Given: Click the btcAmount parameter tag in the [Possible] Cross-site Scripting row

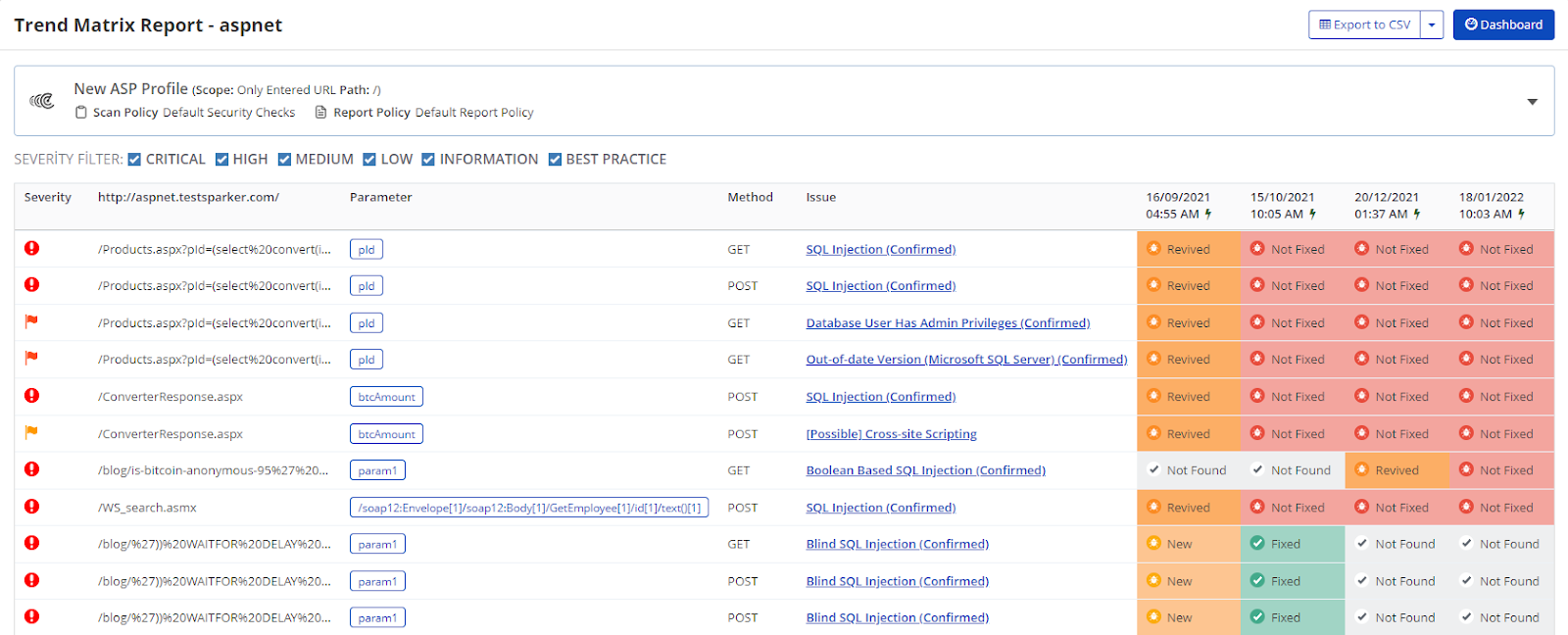Looking at the screenshot, I should (386, 434).
